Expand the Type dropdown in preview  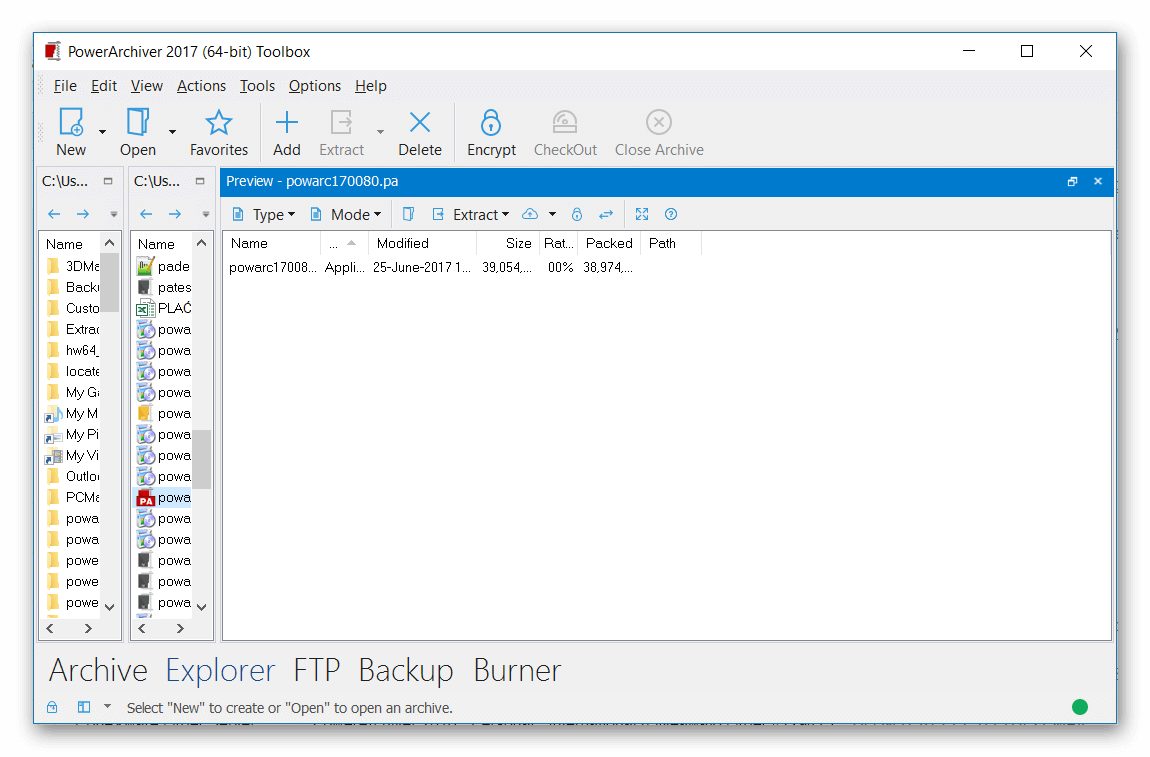point(264,214)
